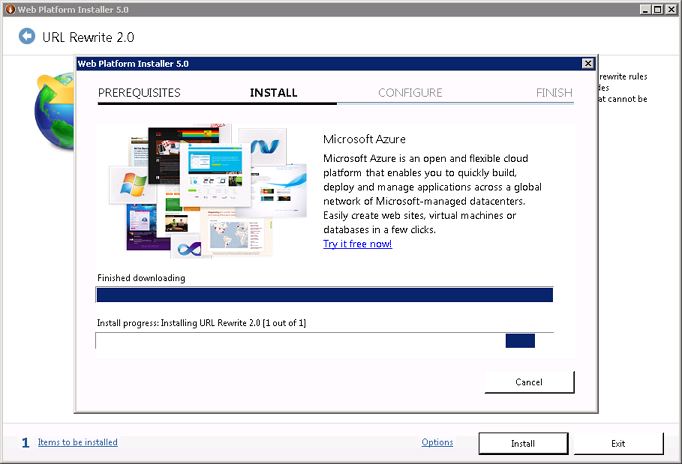Open the Options link
This screenshot has height=464, width=682.
coord(437,442)
